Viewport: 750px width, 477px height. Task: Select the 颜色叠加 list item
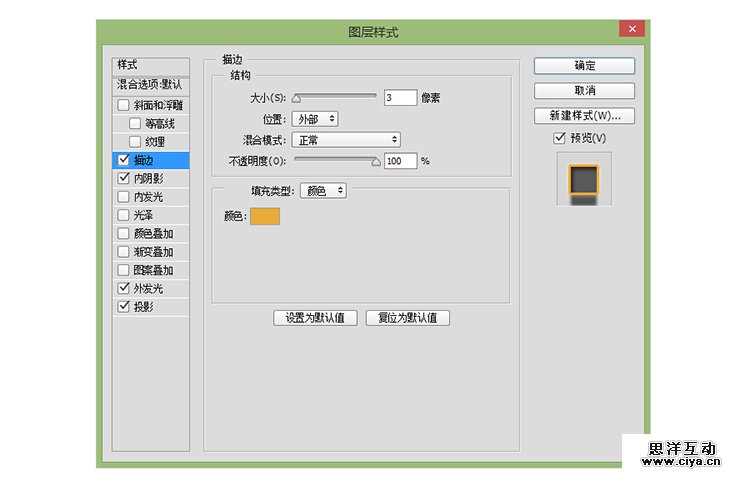point(153,234)
